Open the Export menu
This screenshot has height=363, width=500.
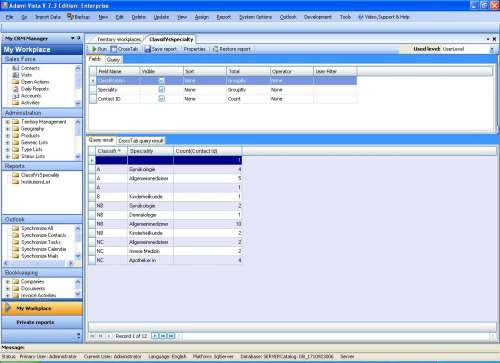(223, 17)
